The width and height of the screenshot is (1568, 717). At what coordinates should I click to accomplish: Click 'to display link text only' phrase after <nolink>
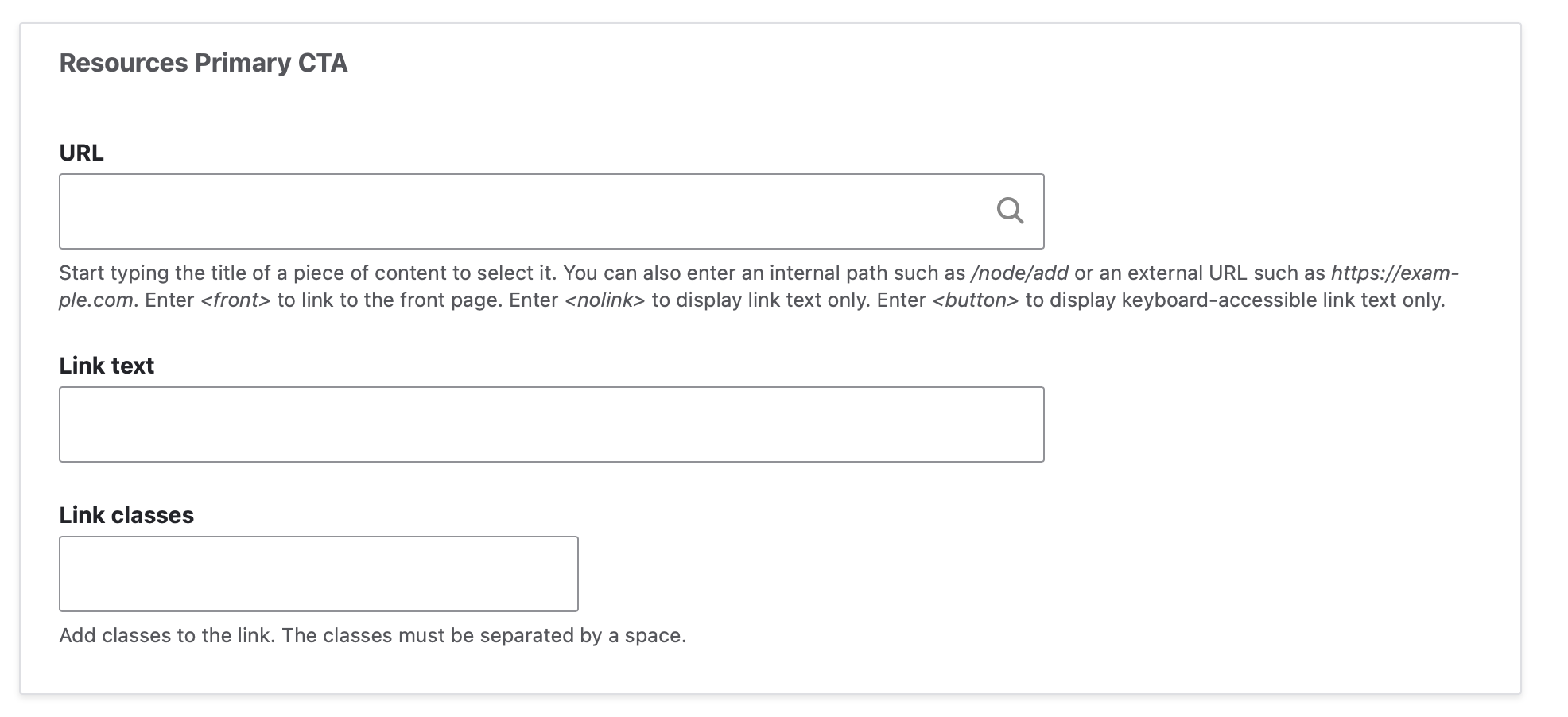point(760,300)
